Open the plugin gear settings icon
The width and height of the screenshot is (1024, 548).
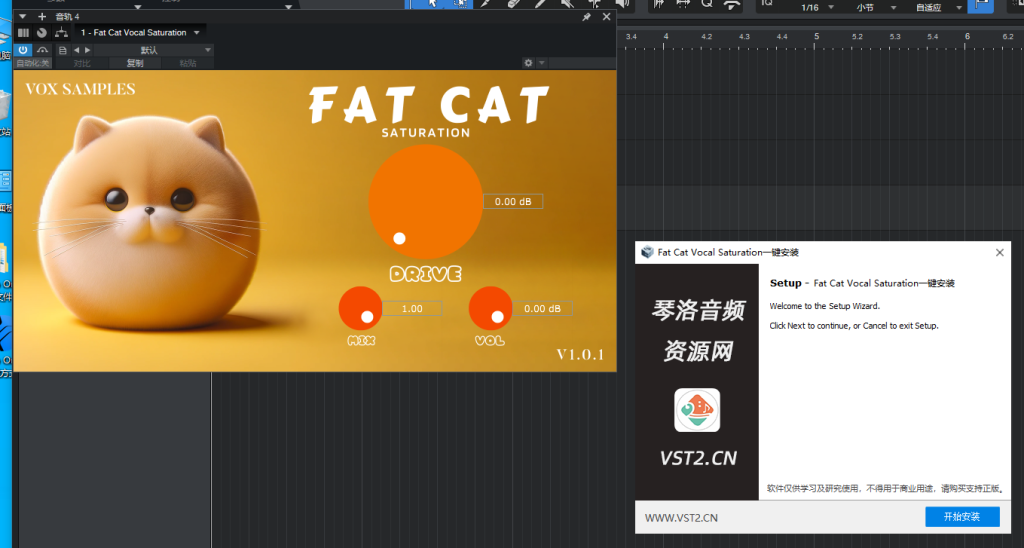[x=528, y=63]
